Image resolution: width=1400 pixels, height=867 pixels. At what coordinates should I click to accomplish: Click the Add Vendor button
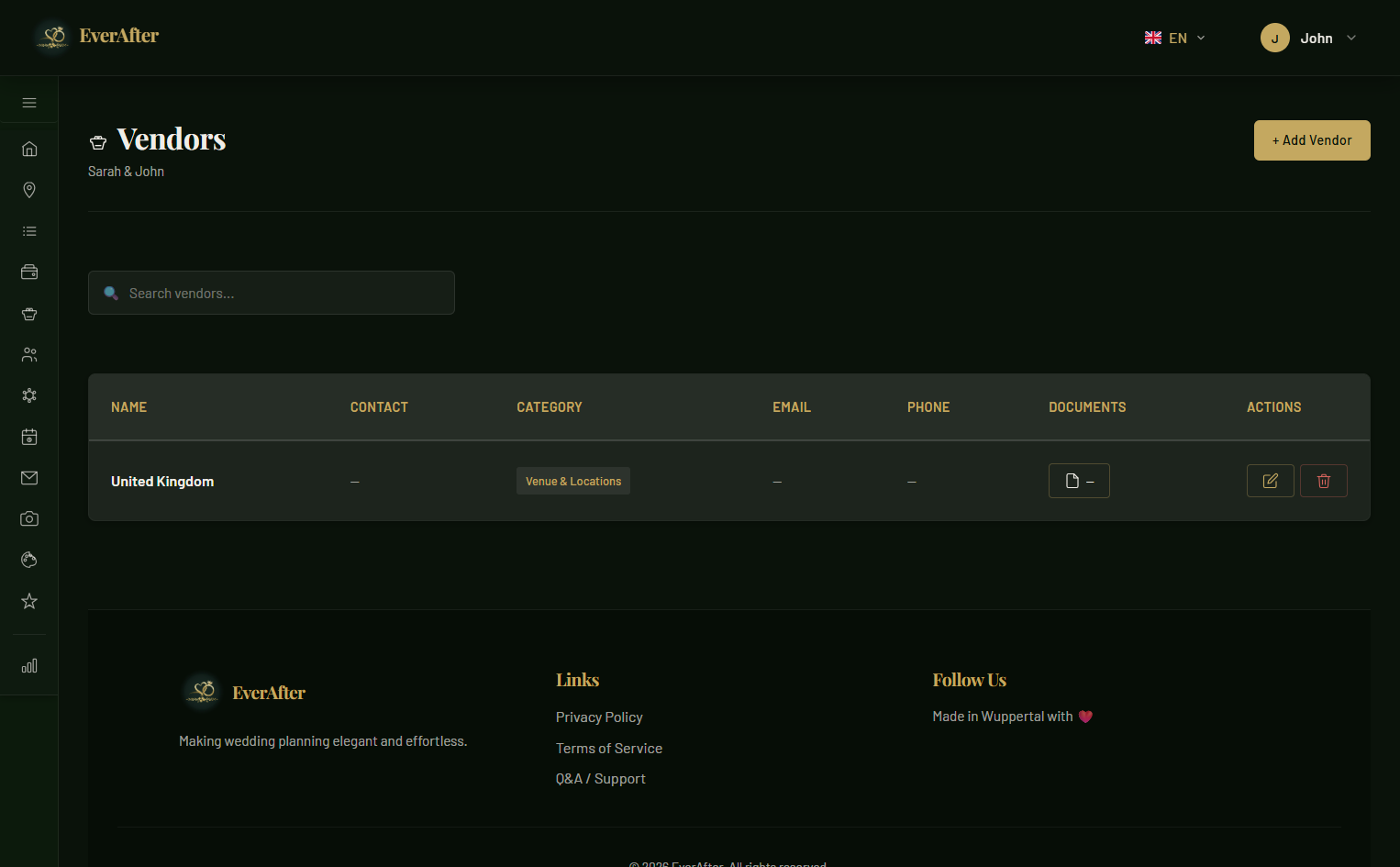tap(1311, 140)
